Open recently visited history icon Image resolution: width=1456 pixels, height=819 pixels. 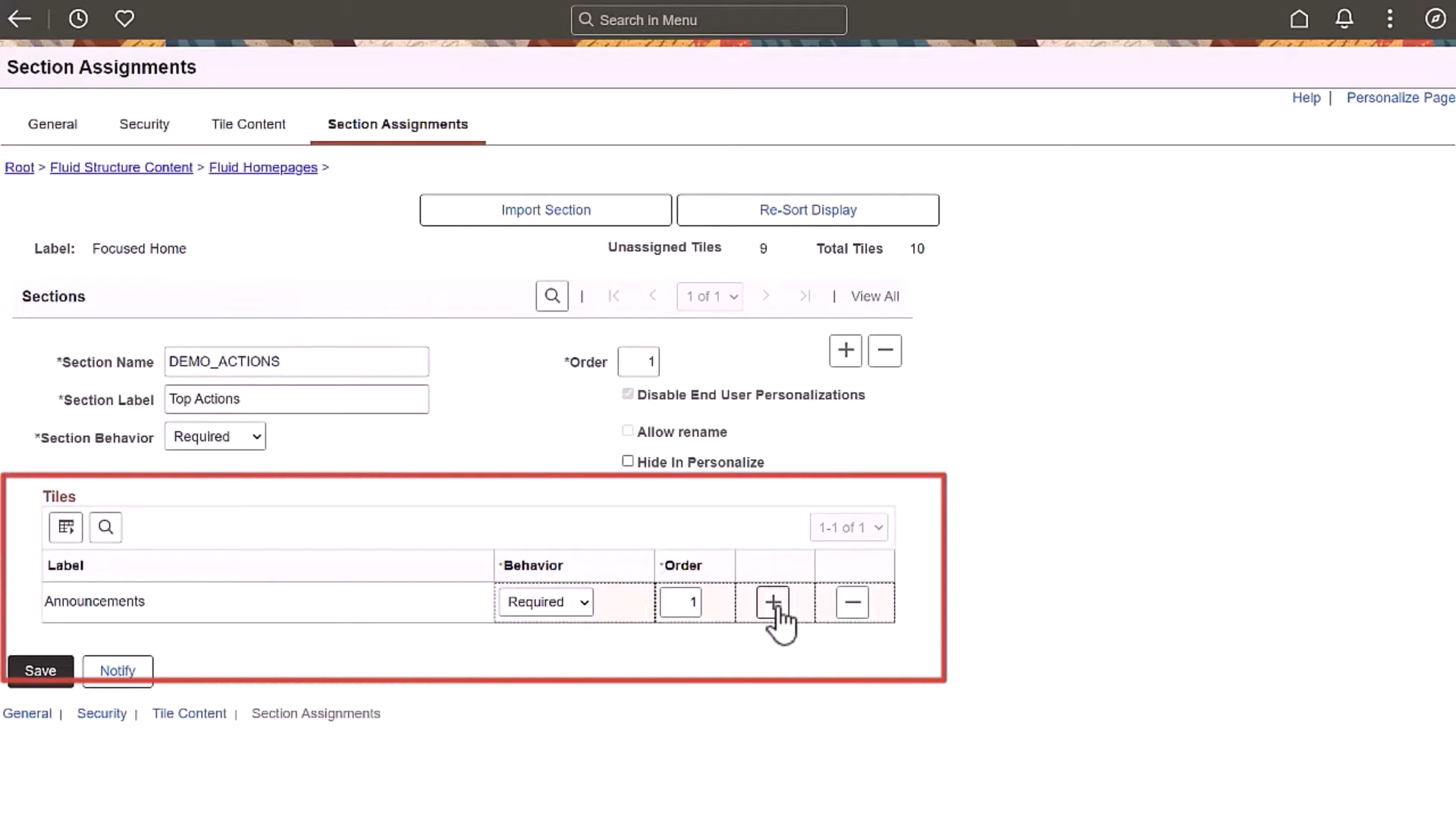tap(79, 18)
